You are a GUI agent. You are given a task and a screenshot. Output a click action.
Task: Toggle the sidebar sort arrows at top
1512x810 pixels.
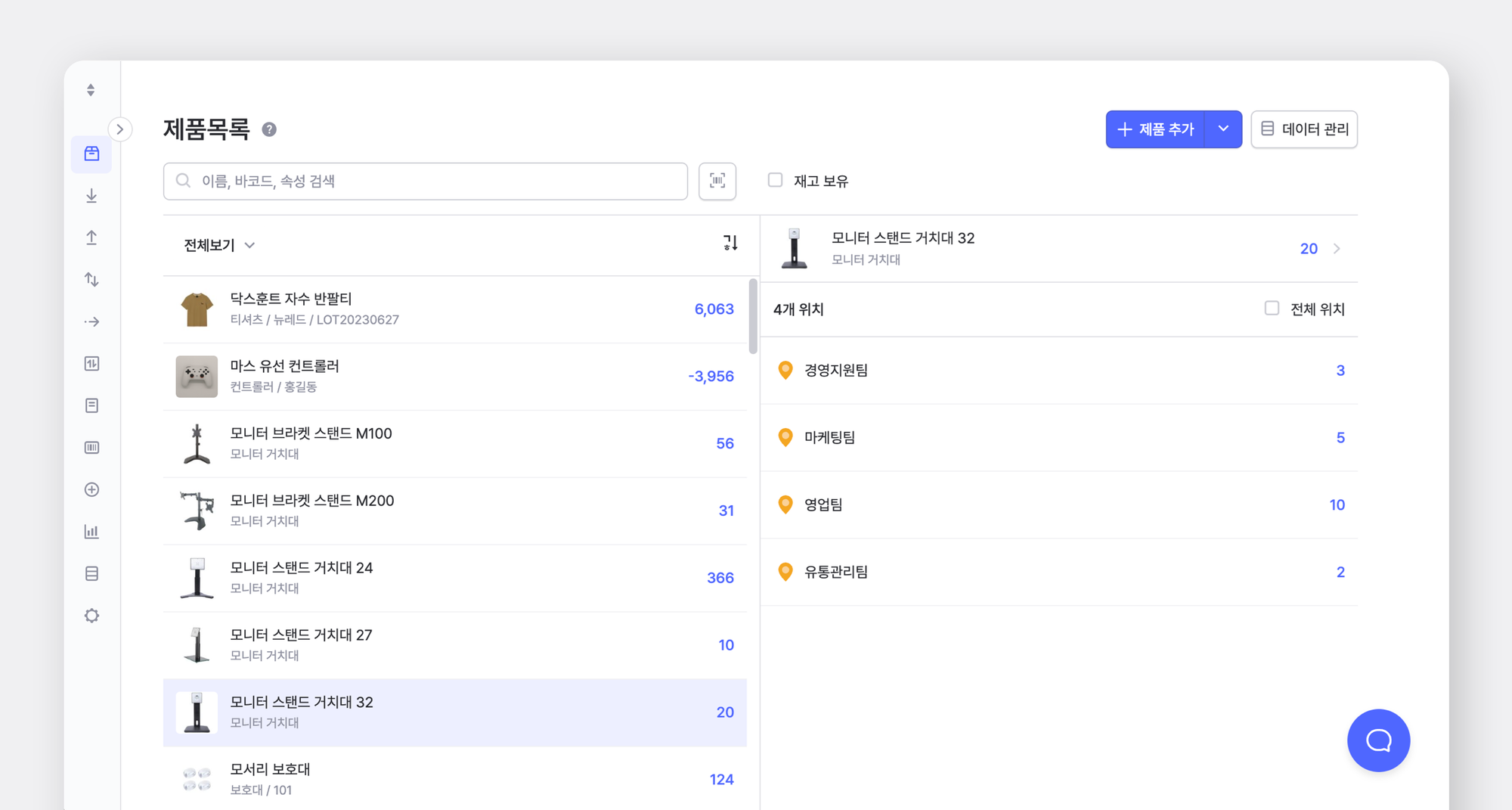91,89
